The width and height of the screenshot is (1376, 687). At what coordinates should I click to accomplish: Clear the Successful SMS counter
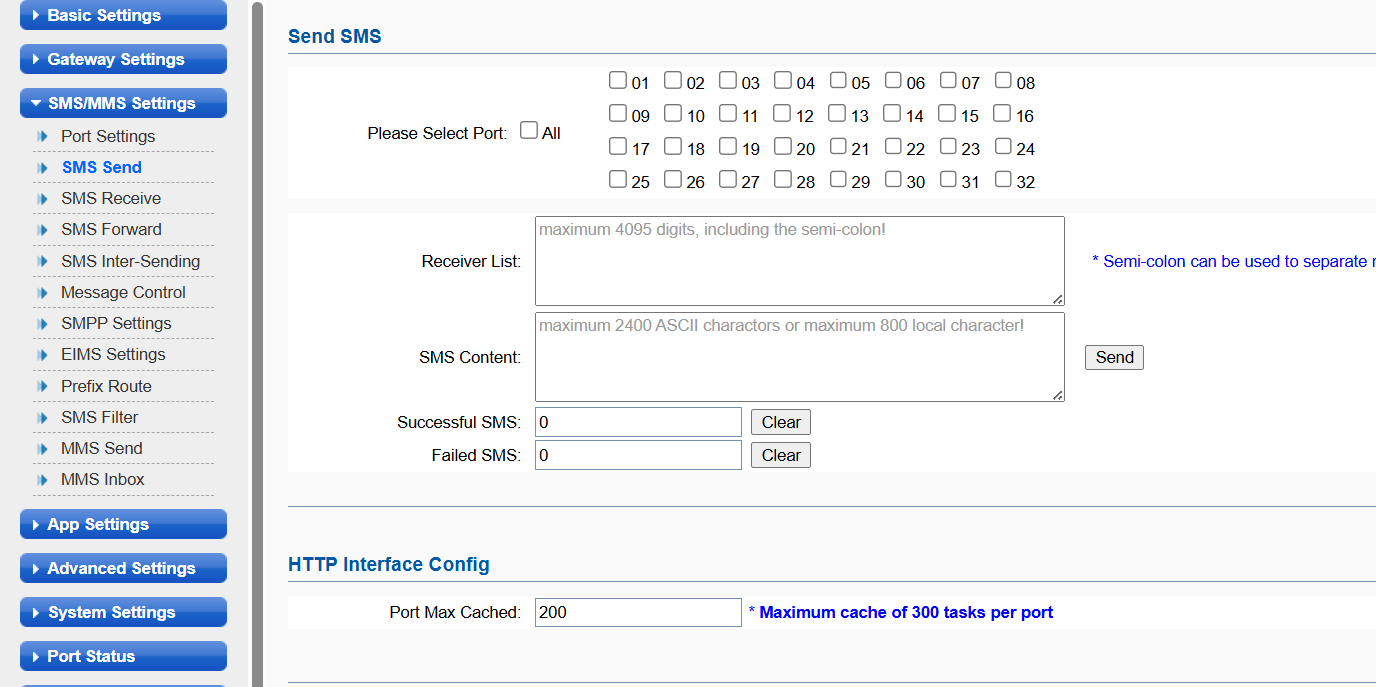(x=780, y=422)
